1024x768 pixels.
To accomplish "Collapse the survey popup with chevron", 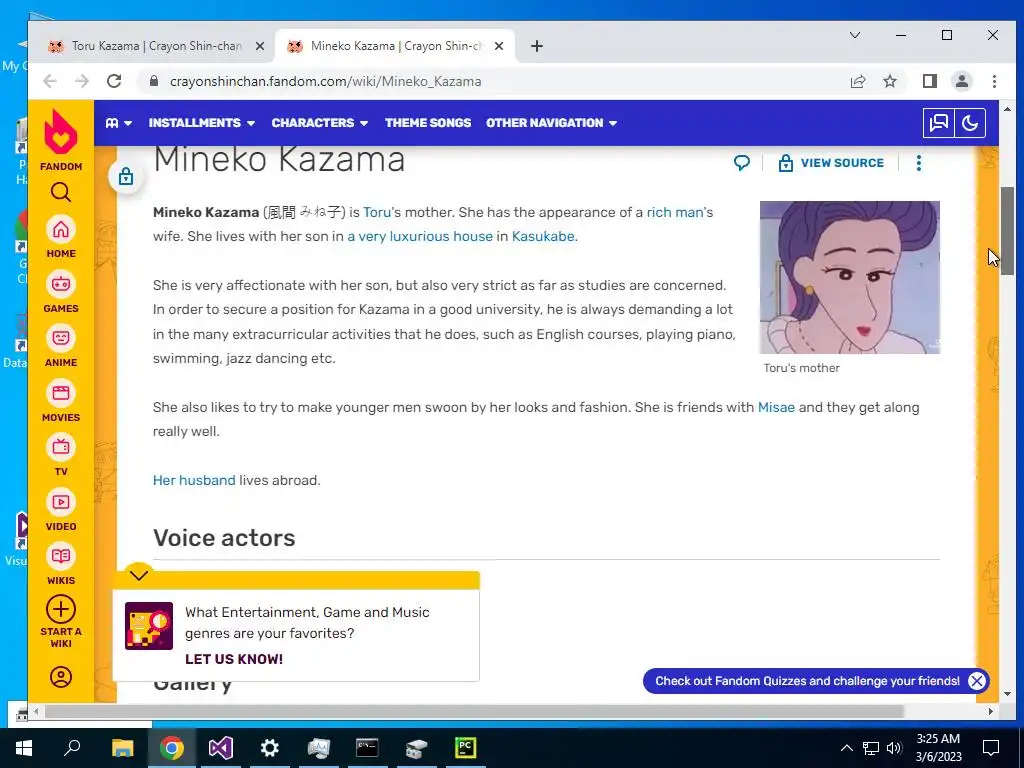I will click(x=138, y=575).
